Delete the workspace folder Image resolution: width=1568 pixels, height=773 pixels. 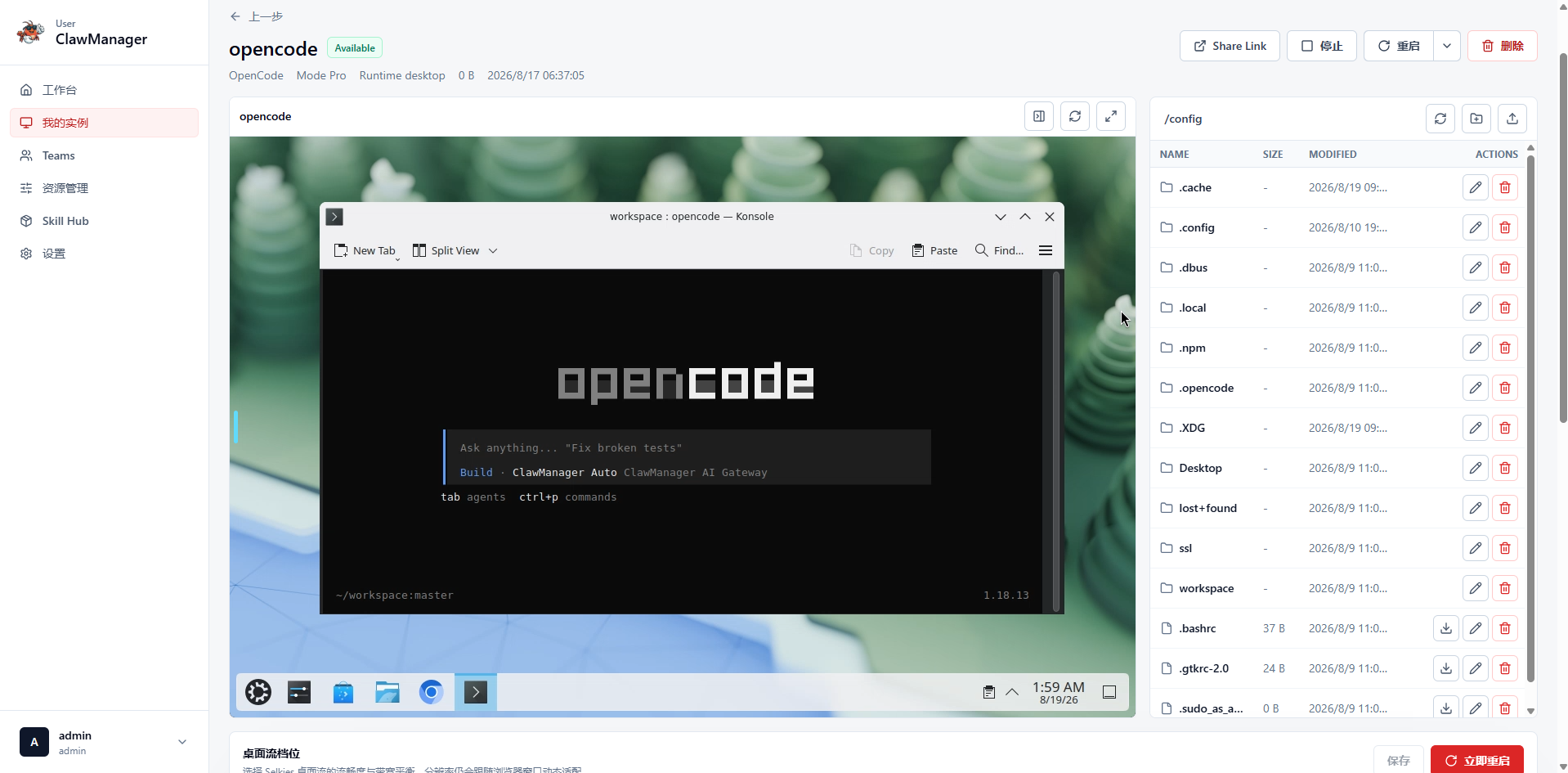[x=1505, y=588]
